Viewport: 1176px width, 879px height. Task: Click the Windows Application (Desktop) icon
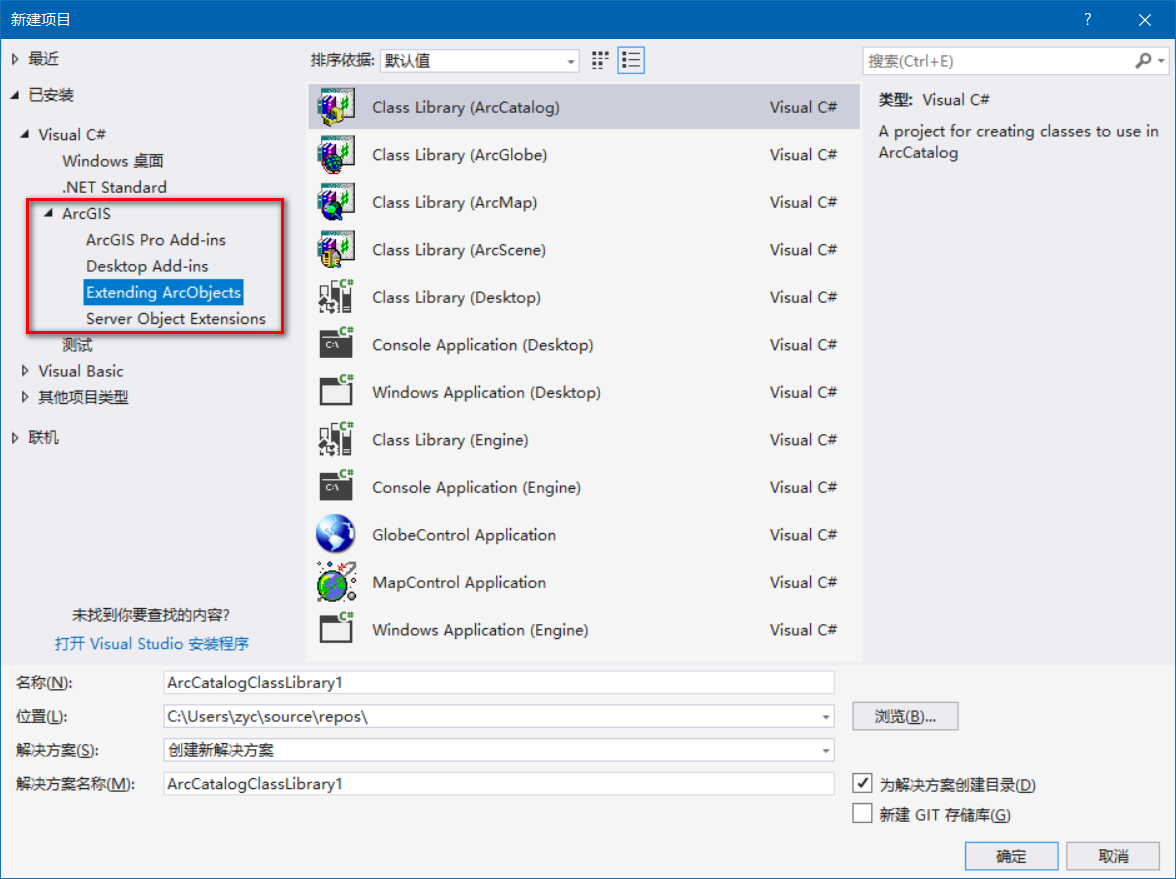[x=335, y=392]
